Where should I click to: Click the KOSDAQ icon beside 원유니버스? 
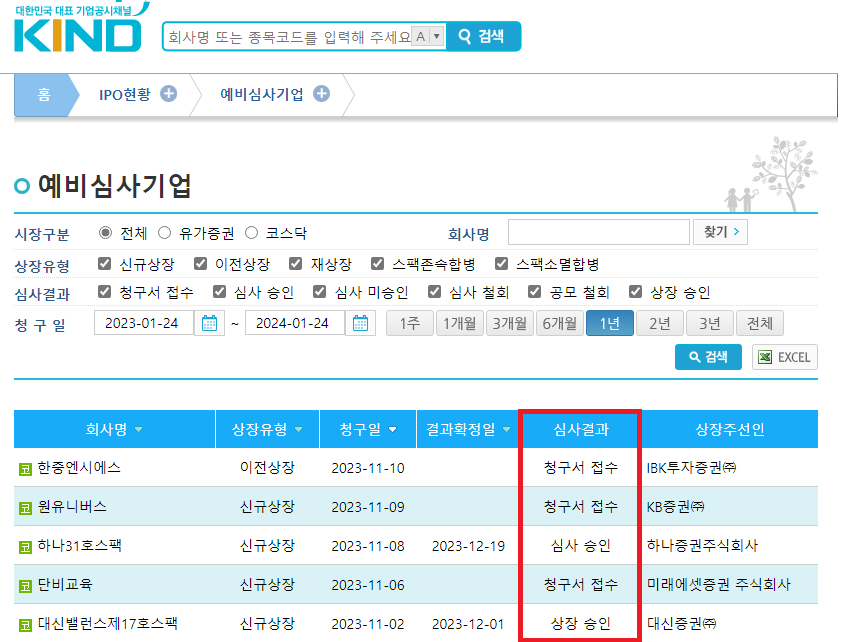(25, 508)
